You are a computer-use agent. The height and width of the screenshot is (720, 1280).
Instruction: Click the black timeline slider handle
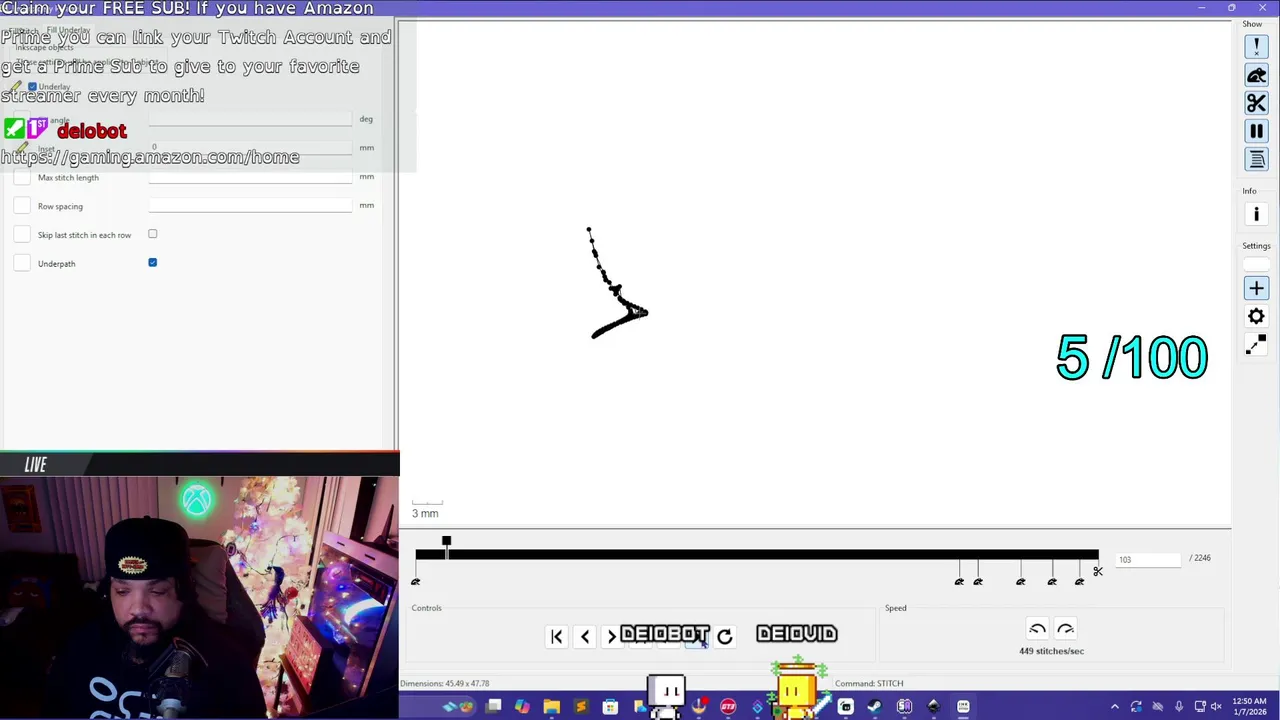(x=446, y=541)
